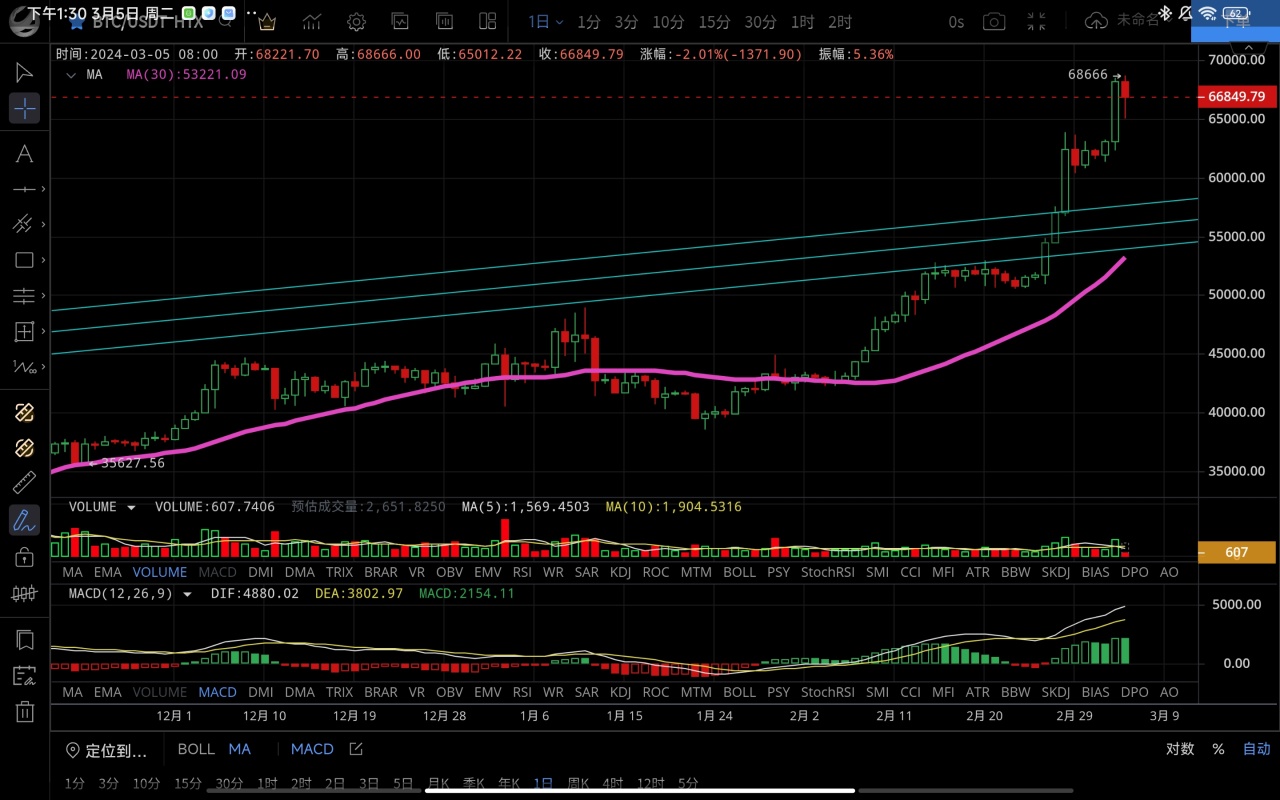Viewport: 1280px width, 800px height.
Task: Toggle favorite star next to BTC/USDT
Action: (76, 22)
